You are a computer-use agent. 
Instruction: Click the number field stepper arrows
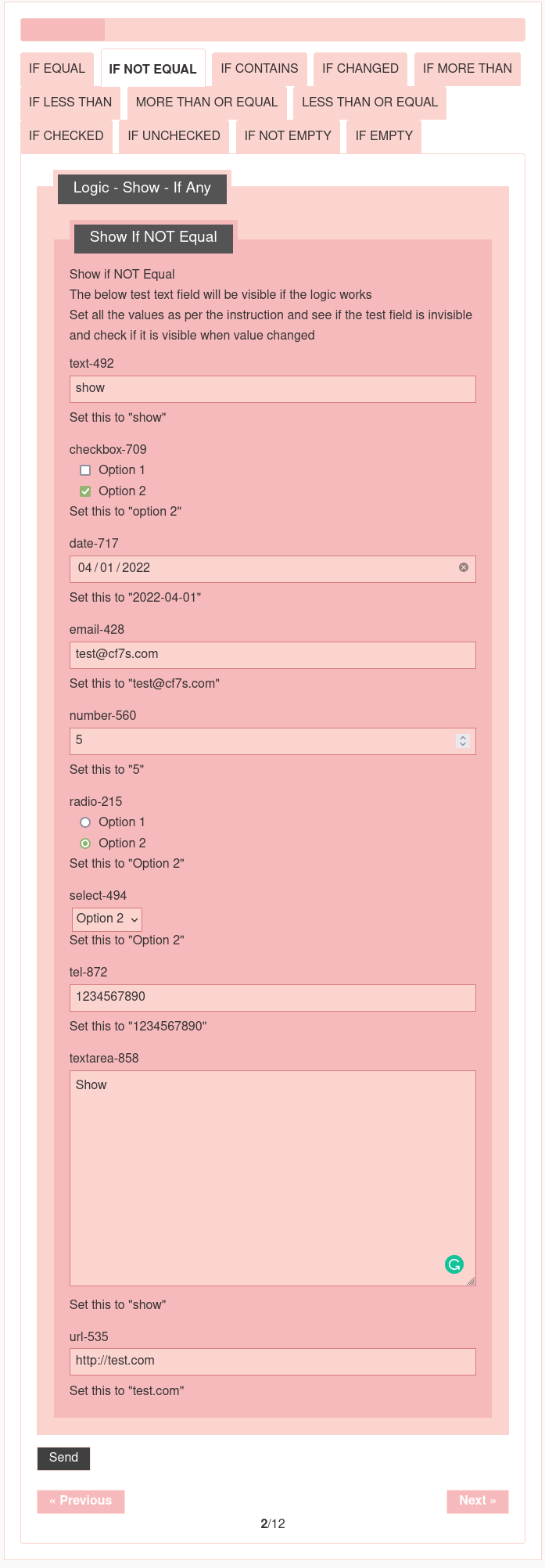(463, 741)
